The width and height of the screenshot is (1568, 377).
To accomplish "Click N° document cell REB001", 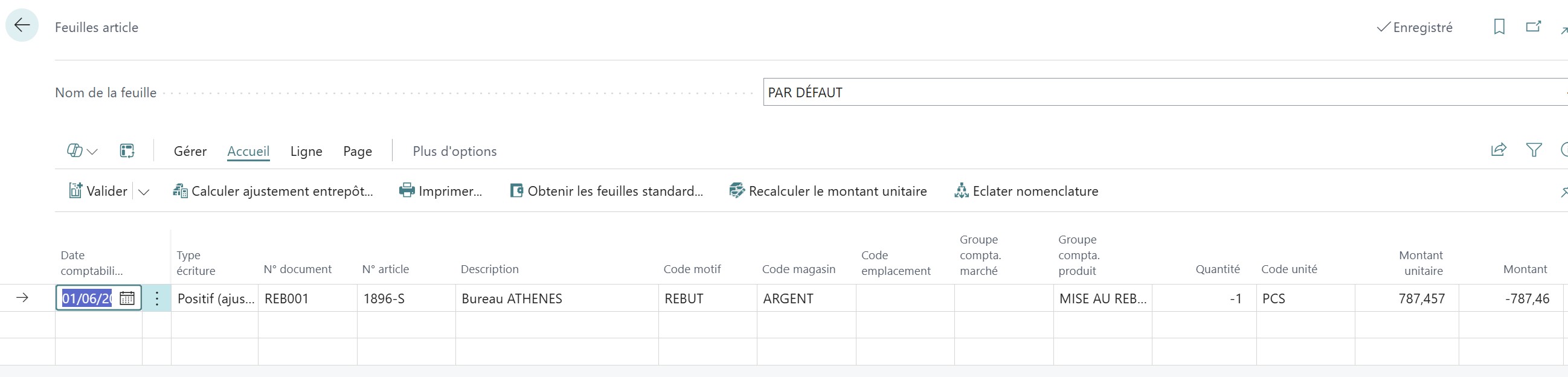I will pyautogui.click(x=307, y=298).
